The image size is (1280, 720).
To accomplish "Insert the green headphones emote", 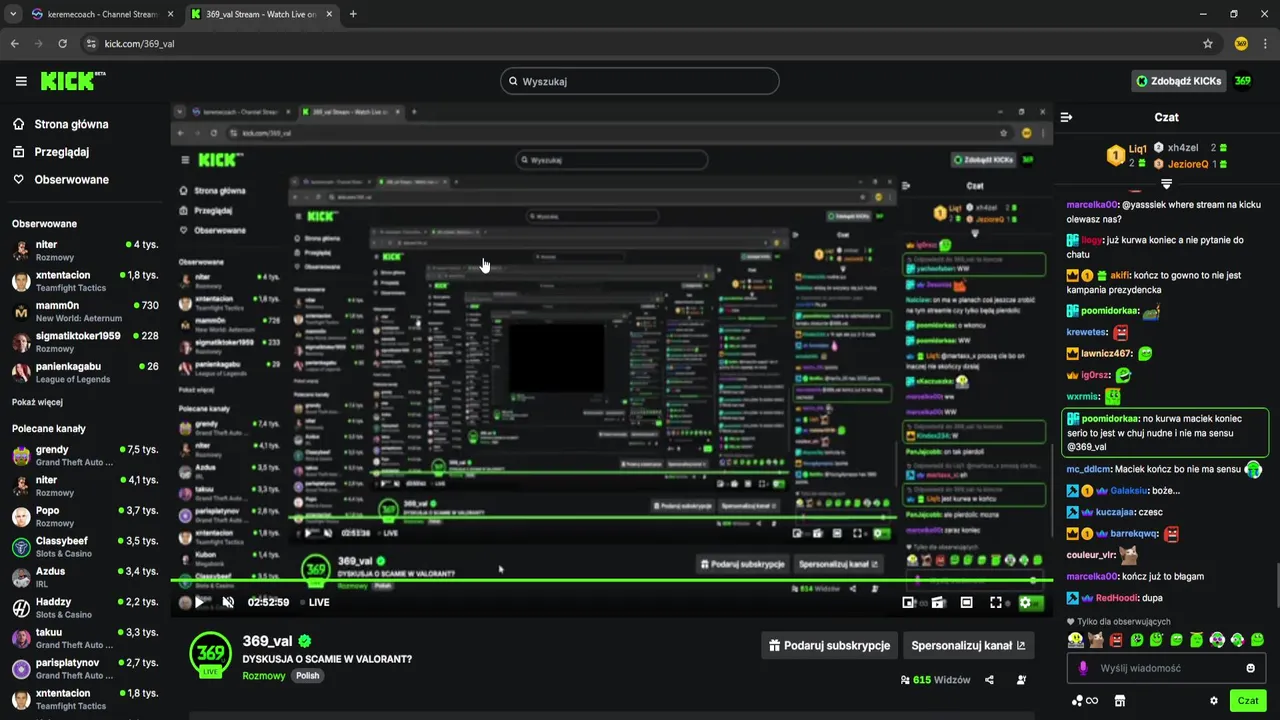I will 1217,640.
